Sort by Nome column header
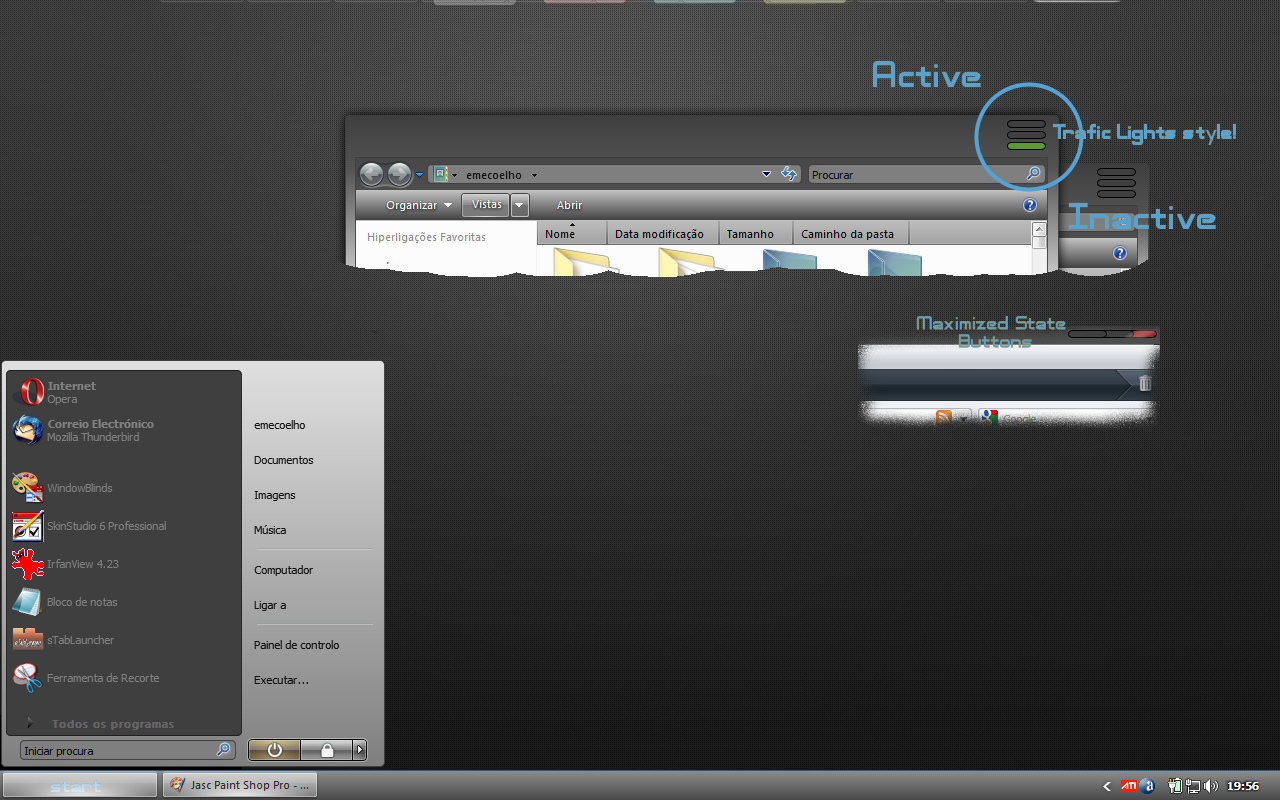 [x=572, y=233]
